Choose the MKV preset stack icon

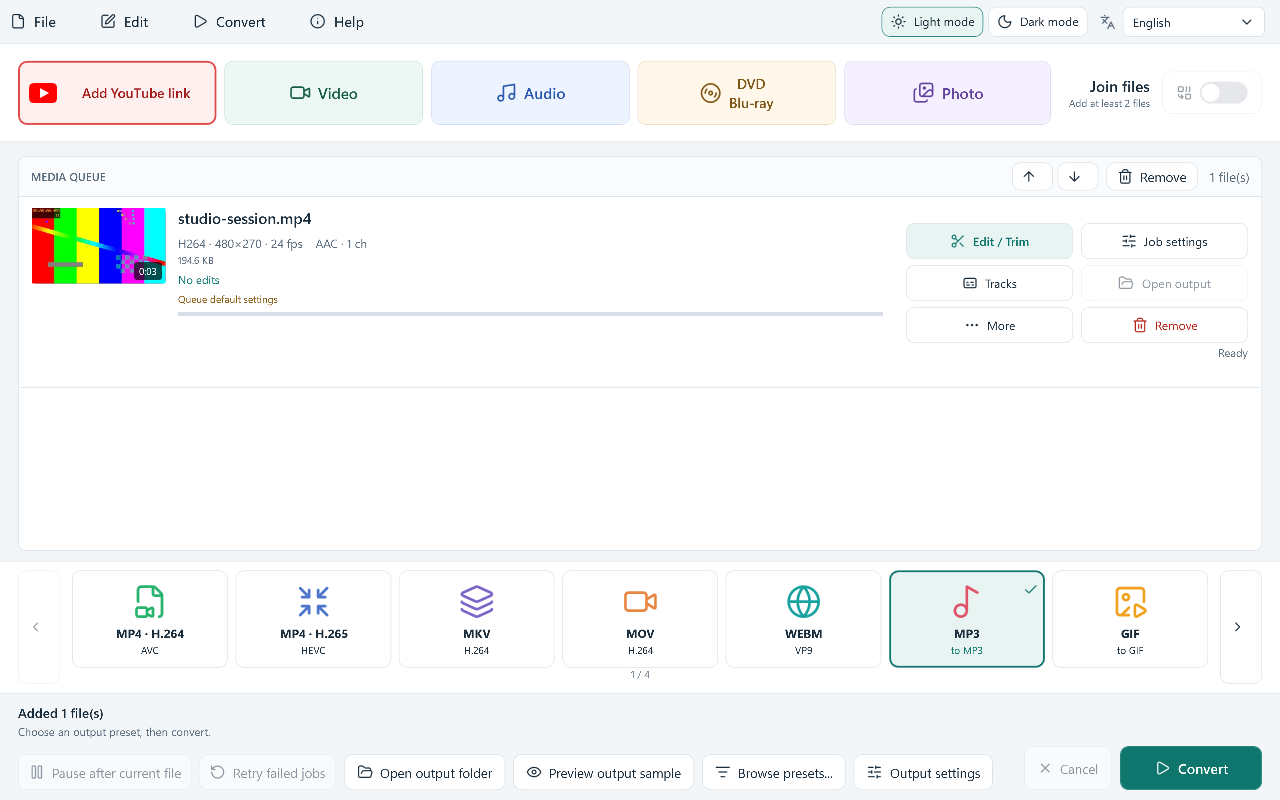click(x=477, y=602)
